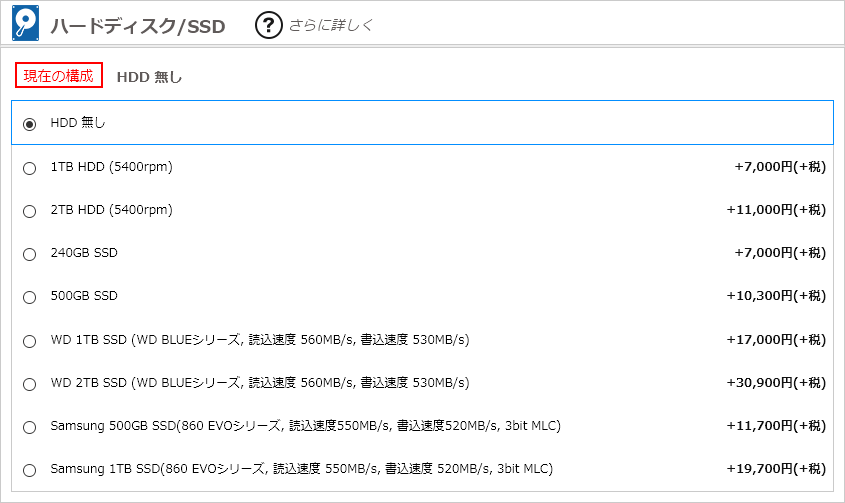
Task: Pick the 500GB SSD radio button
Action: coord(30,297)
